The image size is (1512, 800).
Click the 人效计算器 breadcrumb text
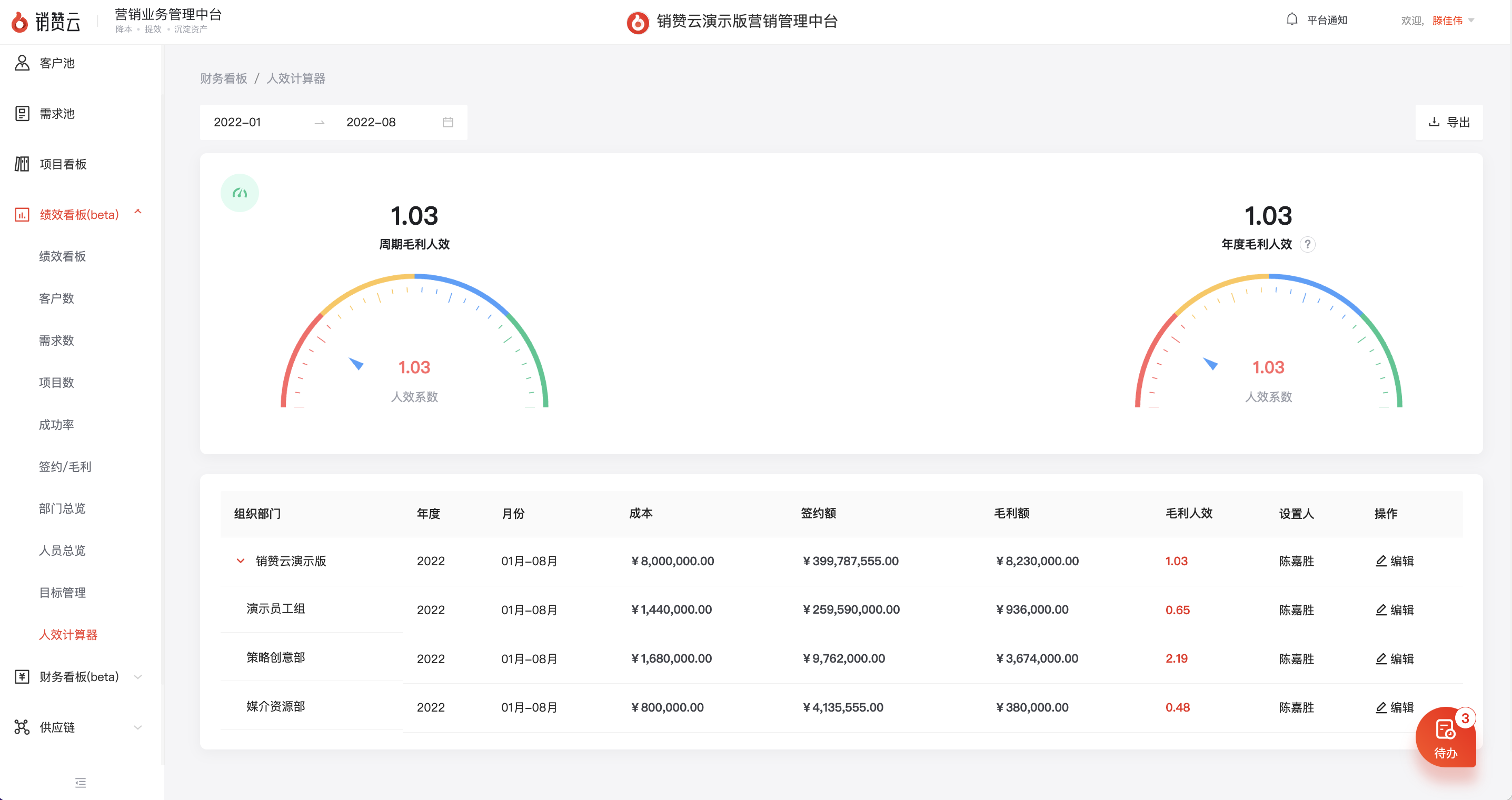tap(296, 78)
